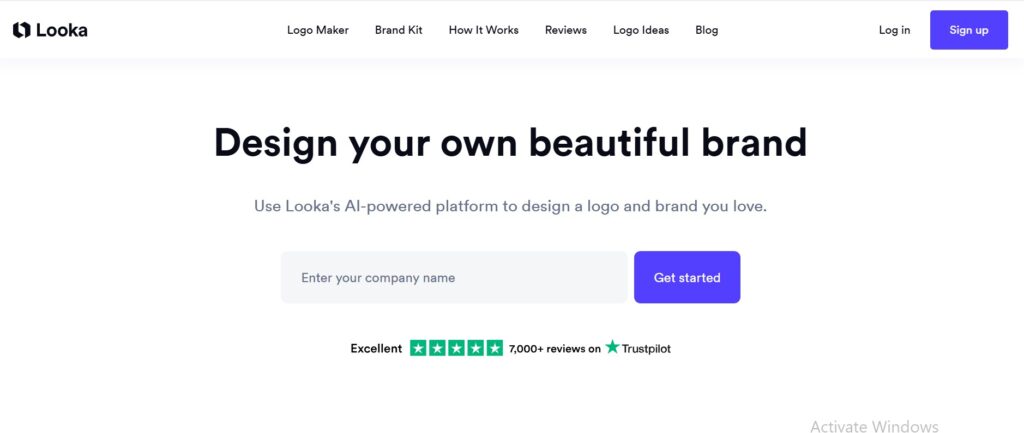Go to the Brand Kit page
1024x433 pixels.
399,30
